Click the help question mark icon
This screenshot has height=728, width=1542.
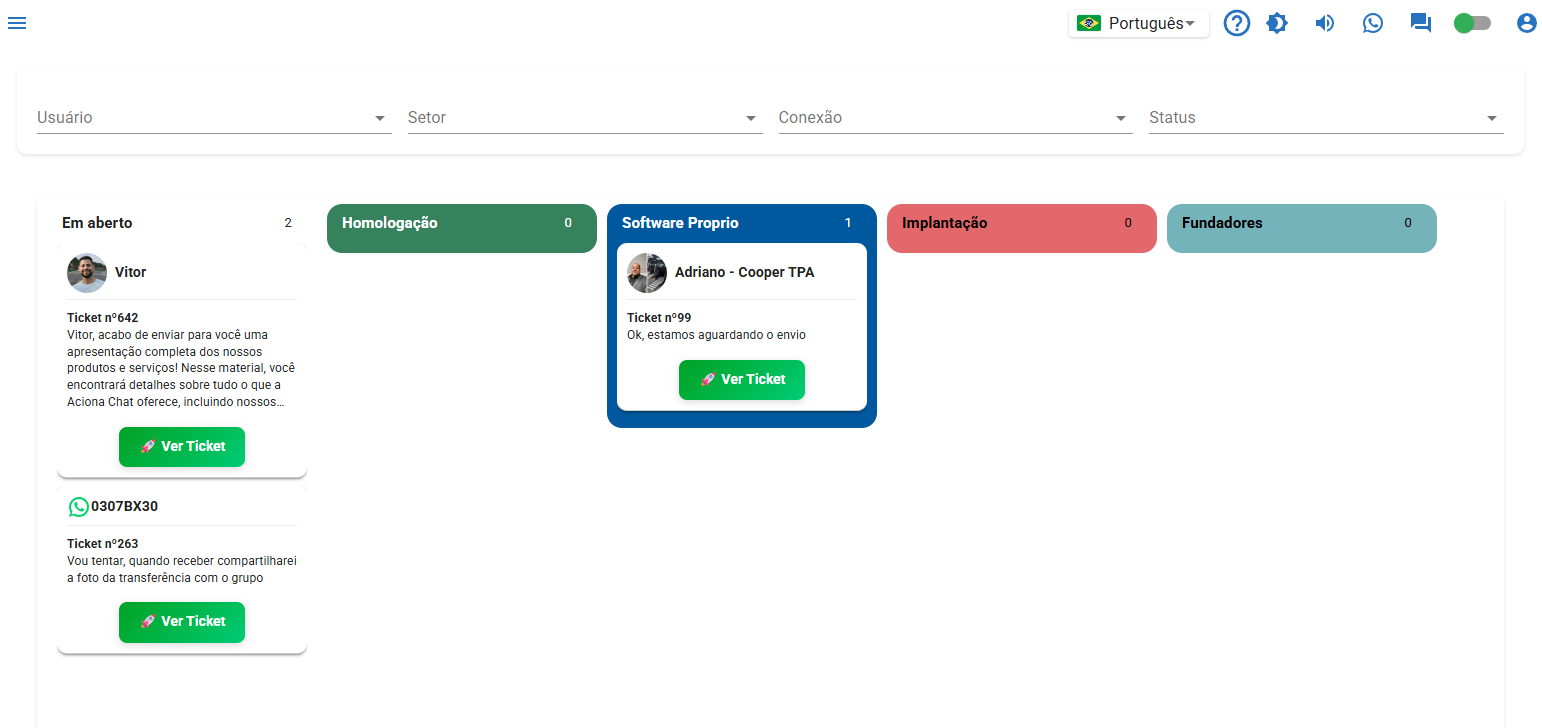click(x=1237, y=23)
